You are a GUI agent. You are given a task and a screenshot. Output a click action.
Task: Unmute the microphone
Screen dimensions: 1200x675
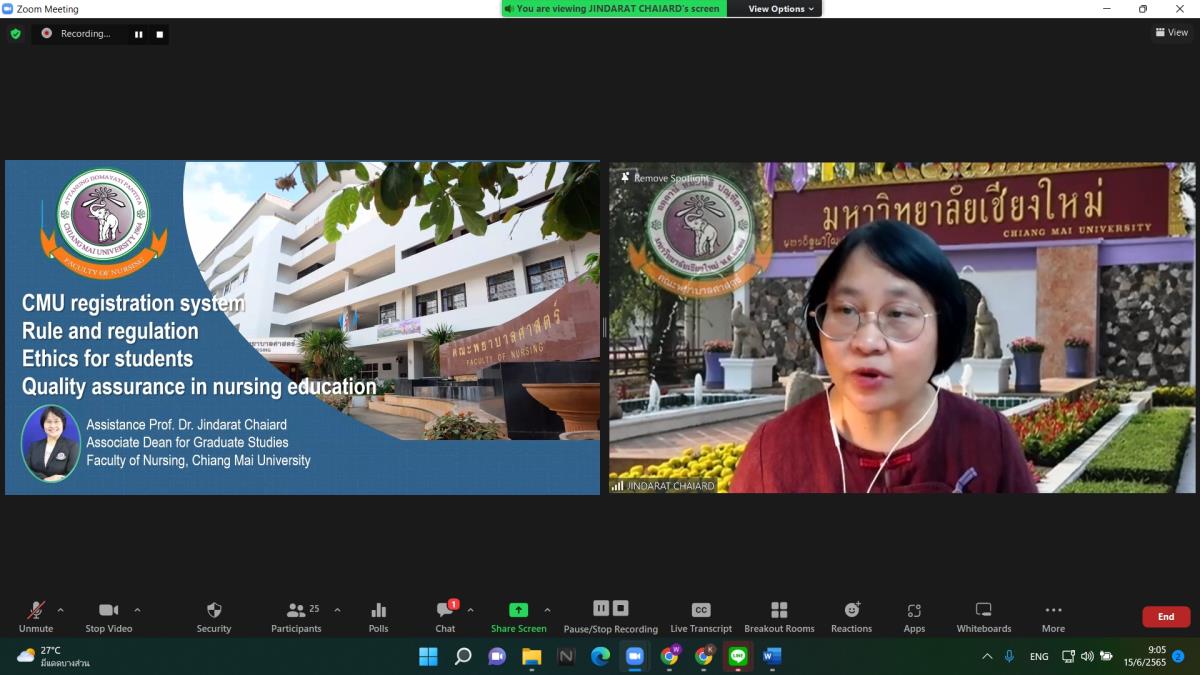(x=36, y=616)
